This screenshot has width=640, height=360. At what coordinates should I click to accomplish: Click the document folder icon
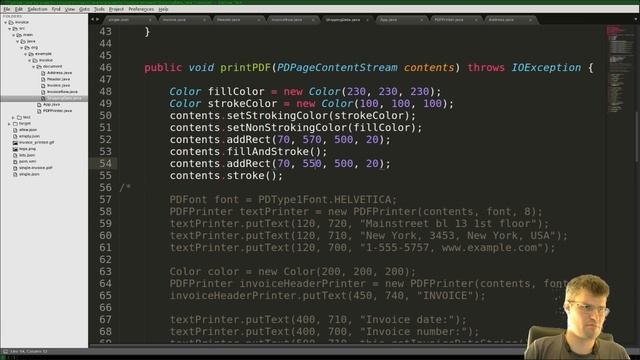[x=39, y=67]
